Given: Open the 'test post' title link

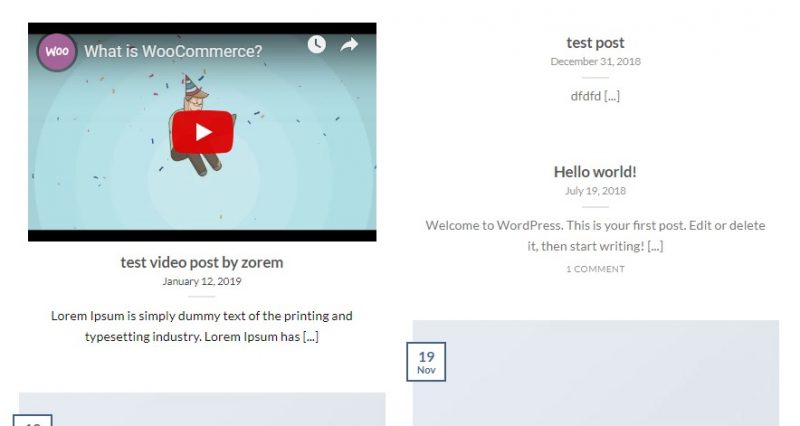Looking at the screenshot, I should click(x=595, y=43).
